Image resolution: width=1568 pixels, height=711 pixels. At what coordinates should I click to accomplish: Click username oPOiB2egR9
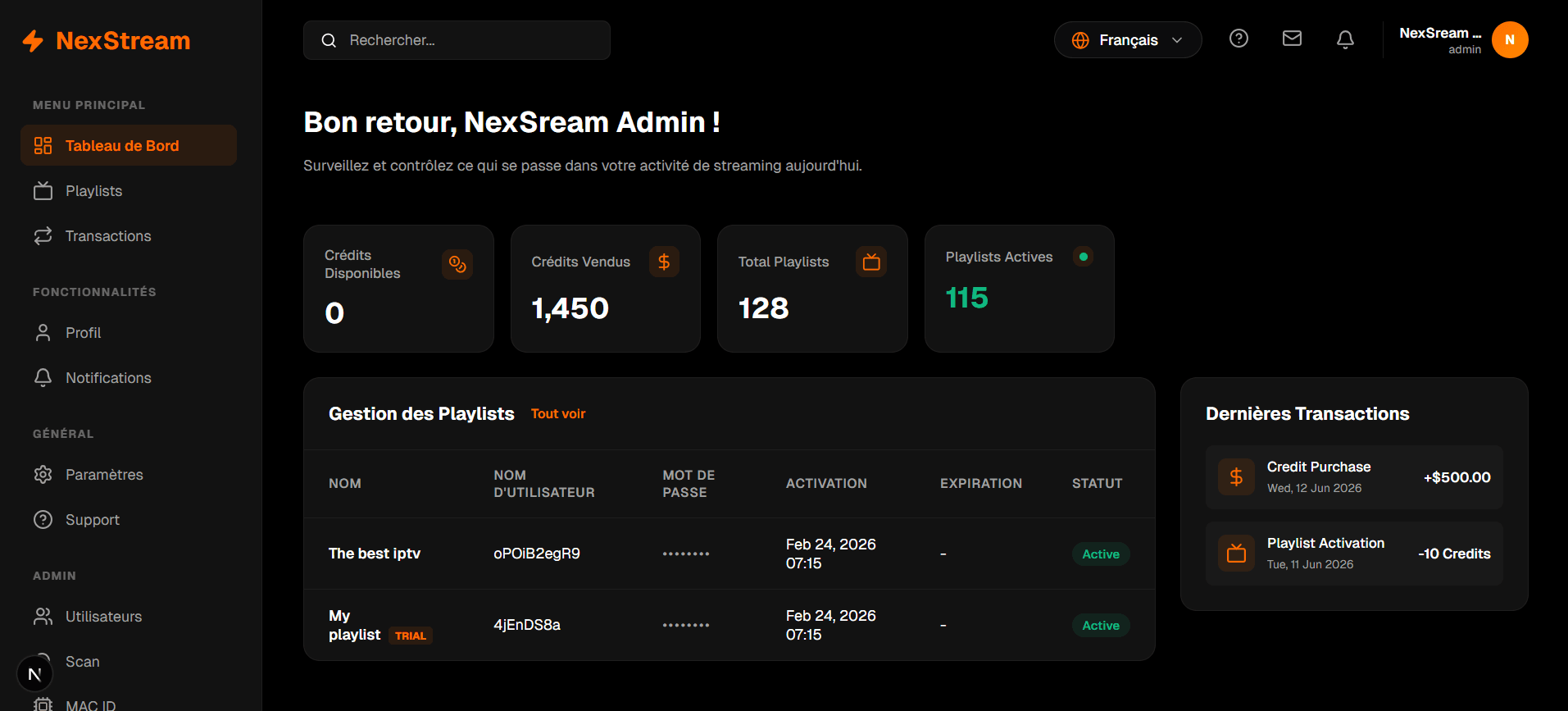[x=537, y=554]
